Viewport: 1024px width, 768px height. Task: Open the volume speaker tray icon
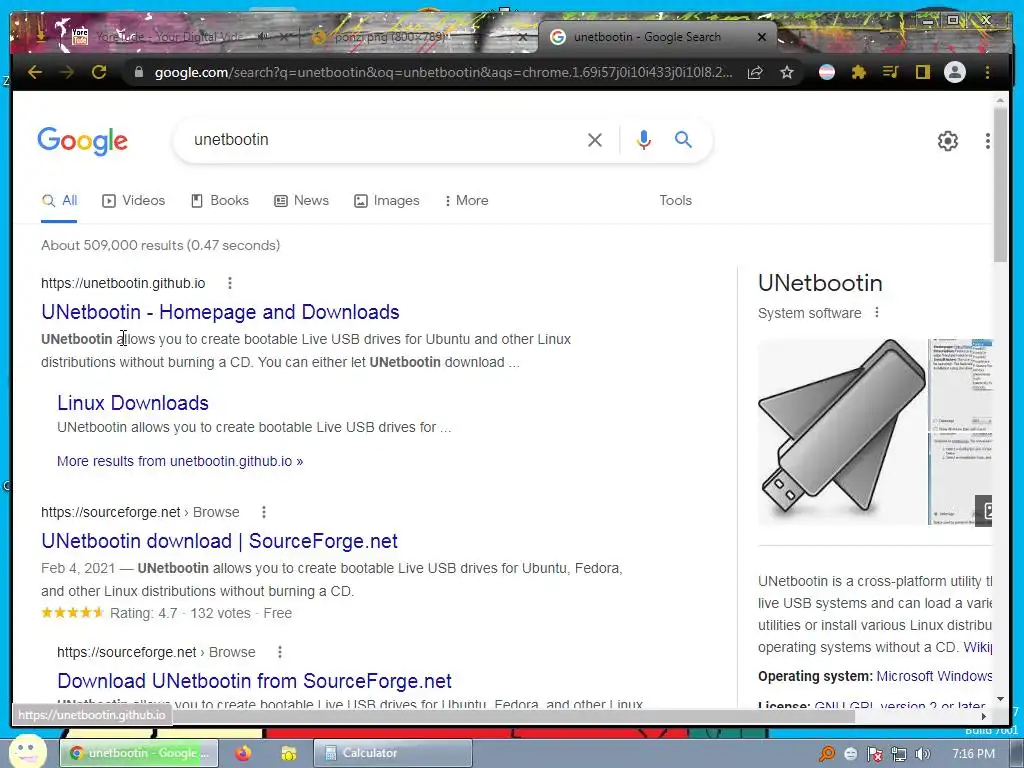(923, 754)
